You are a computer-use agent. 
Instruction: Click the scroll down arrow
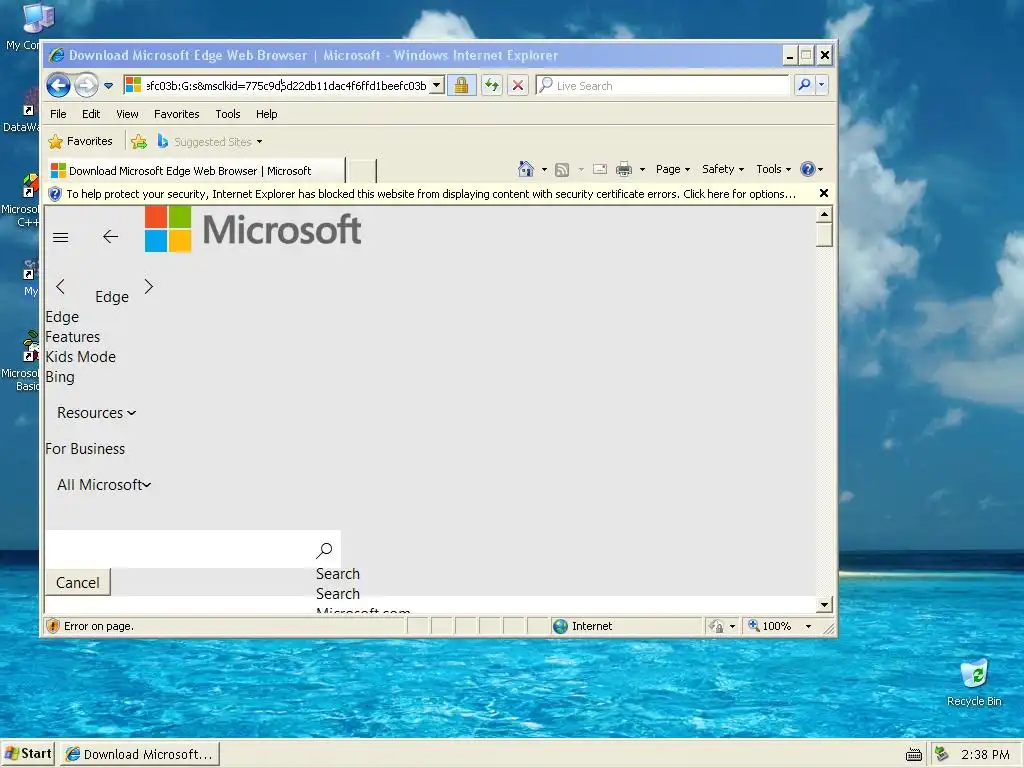[824, 604]
